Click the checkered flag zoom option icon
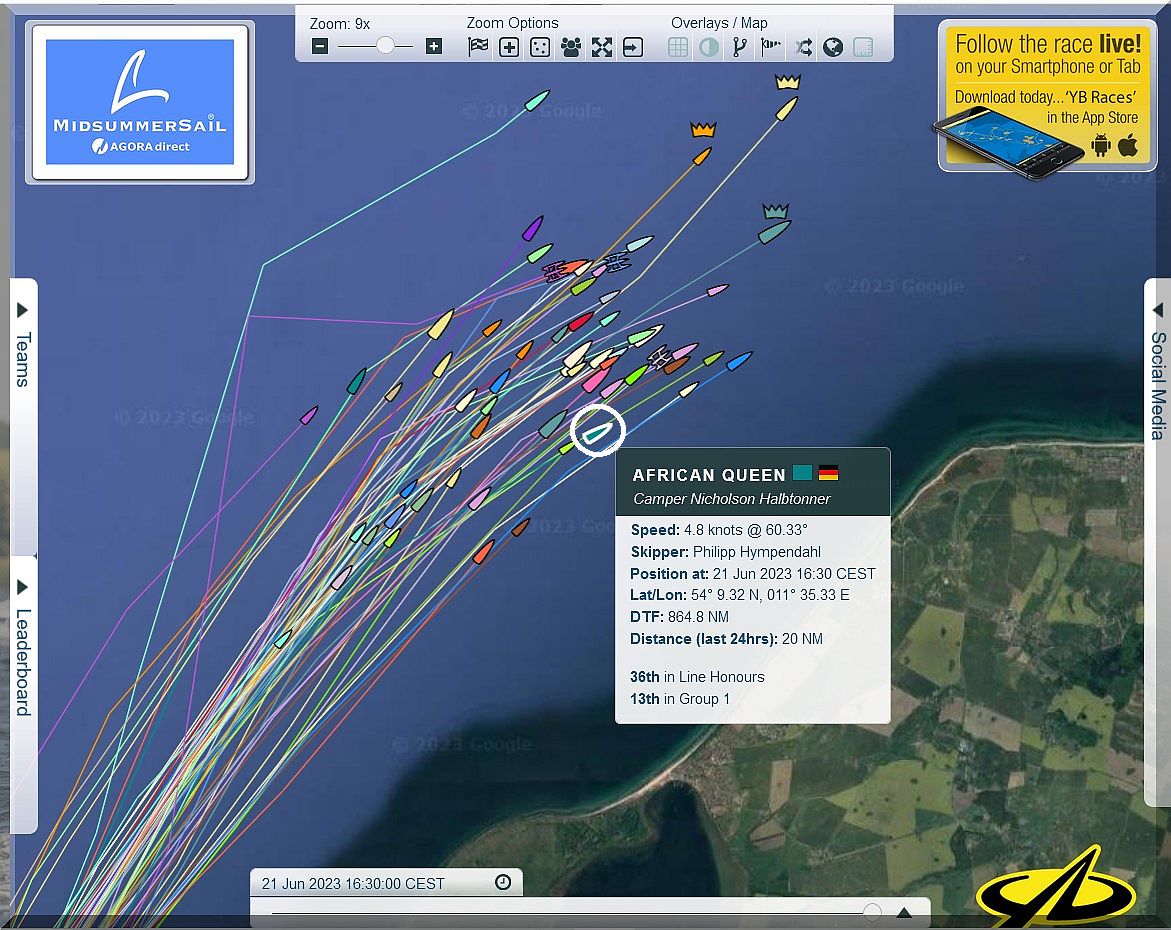This screenshot has width=1171, height=930. pos(479,47)
